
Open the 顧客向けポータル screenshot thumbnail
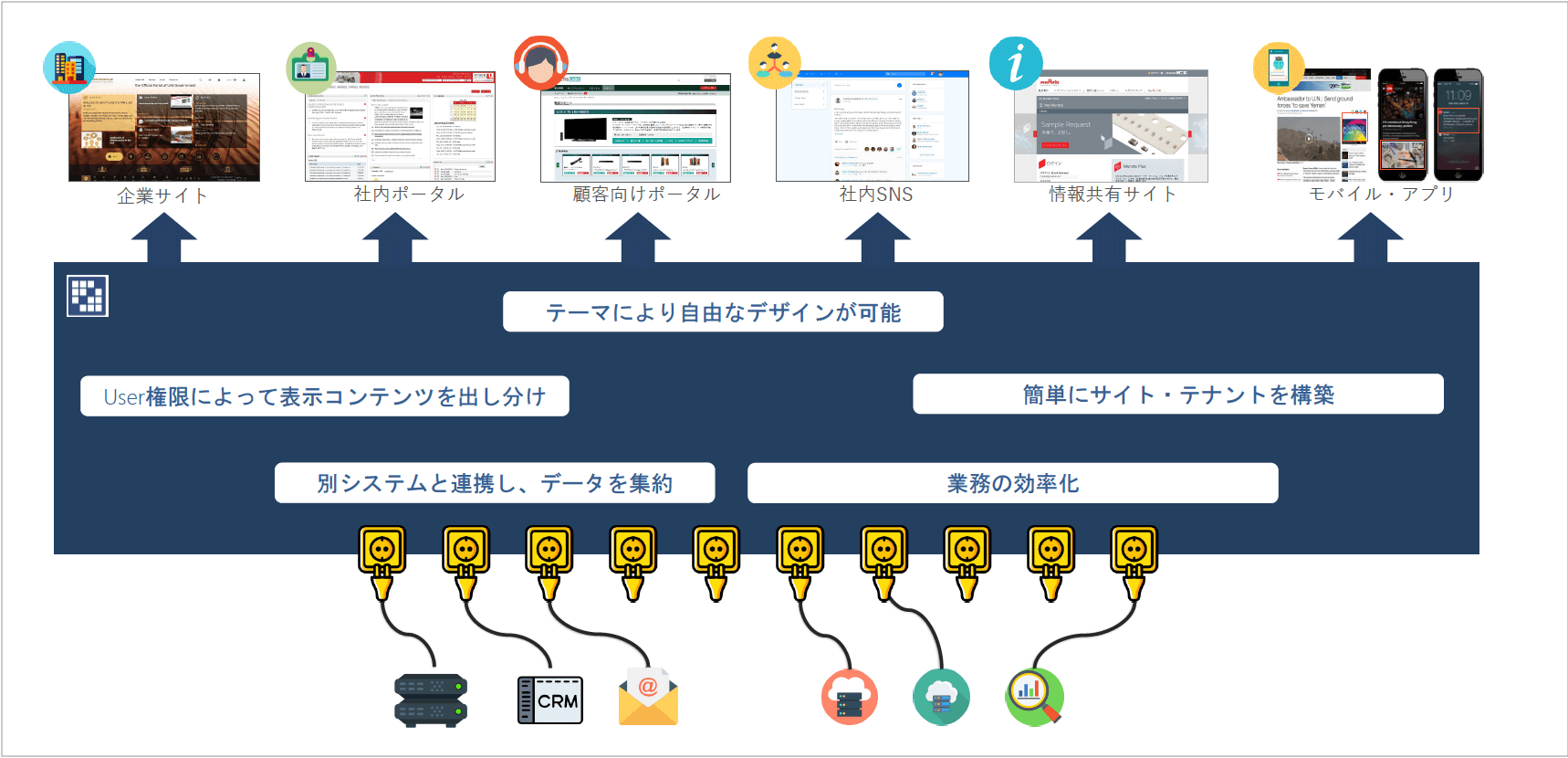(x=635, y=128)
